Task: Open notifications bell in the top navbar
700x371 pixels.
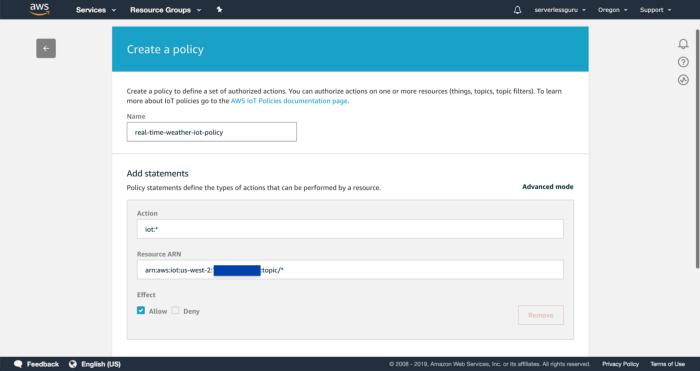Action: pyautogui.click(x=517, y=10)
